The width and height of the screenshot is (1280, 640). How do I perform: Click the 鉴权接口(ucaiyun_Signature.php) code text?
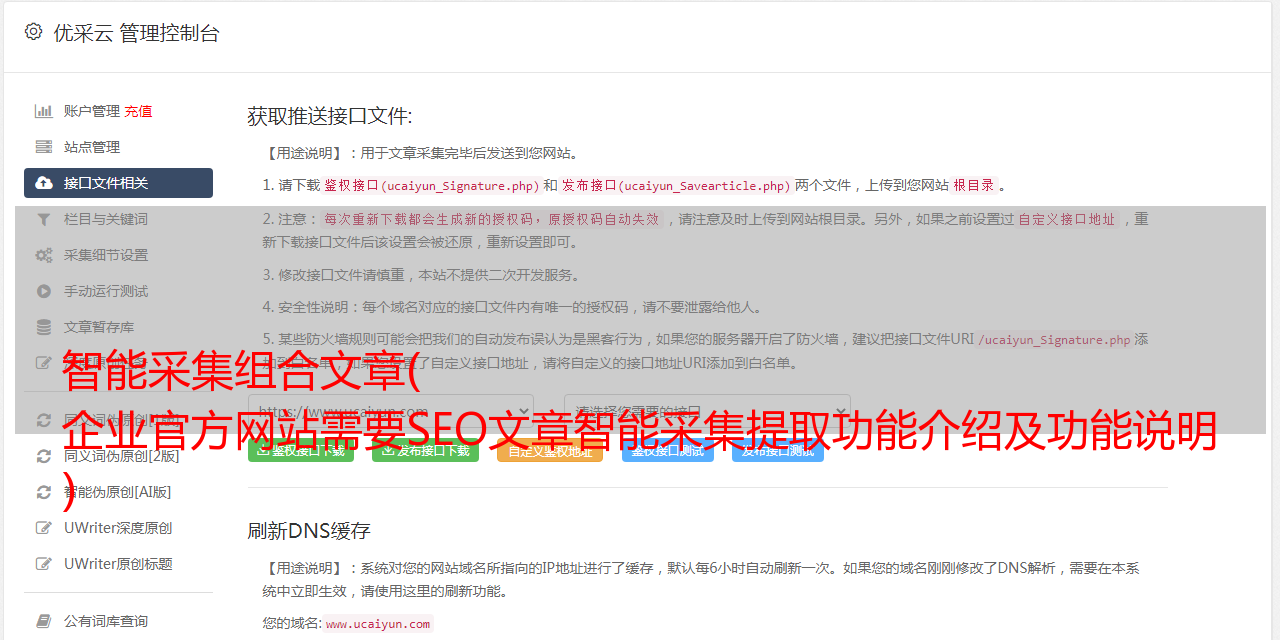pos(432,185)
